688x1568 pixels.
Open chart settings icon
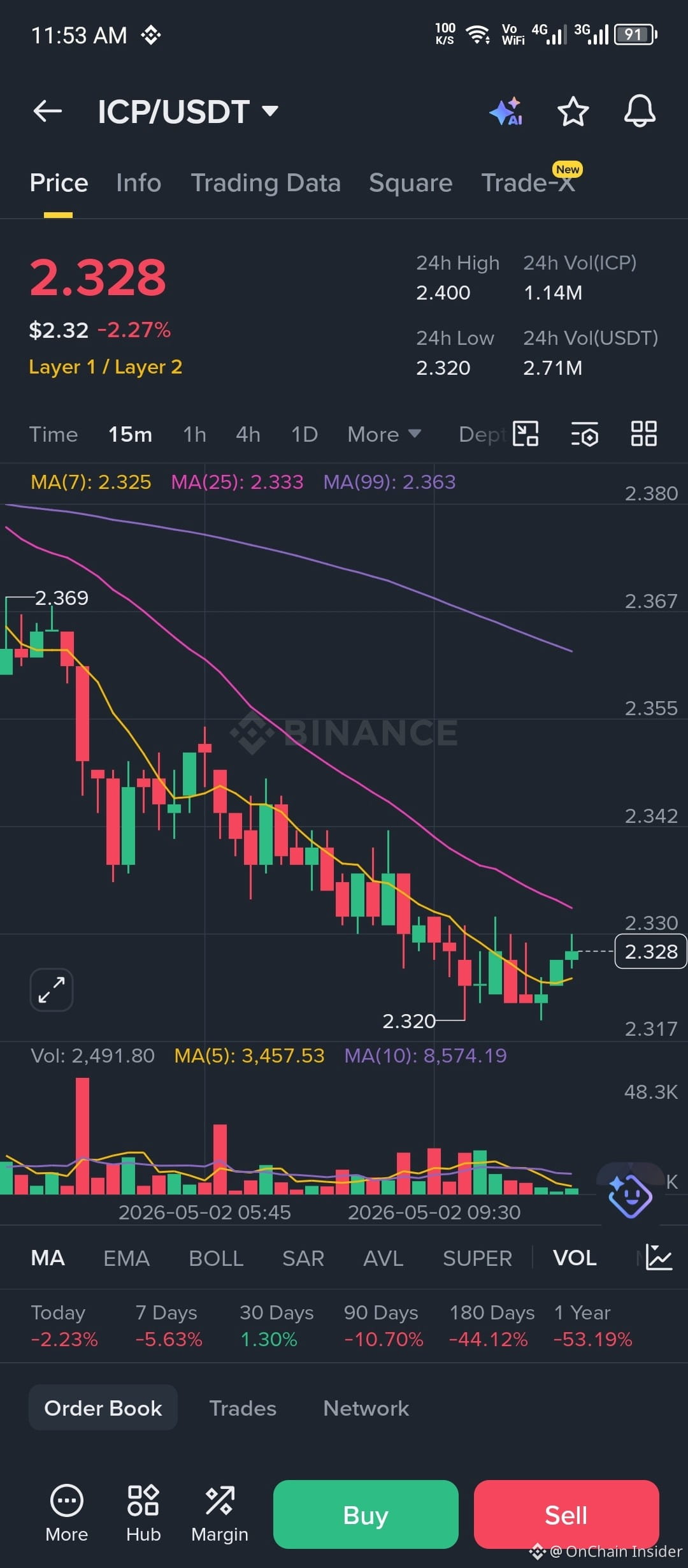tap(584, 434)
